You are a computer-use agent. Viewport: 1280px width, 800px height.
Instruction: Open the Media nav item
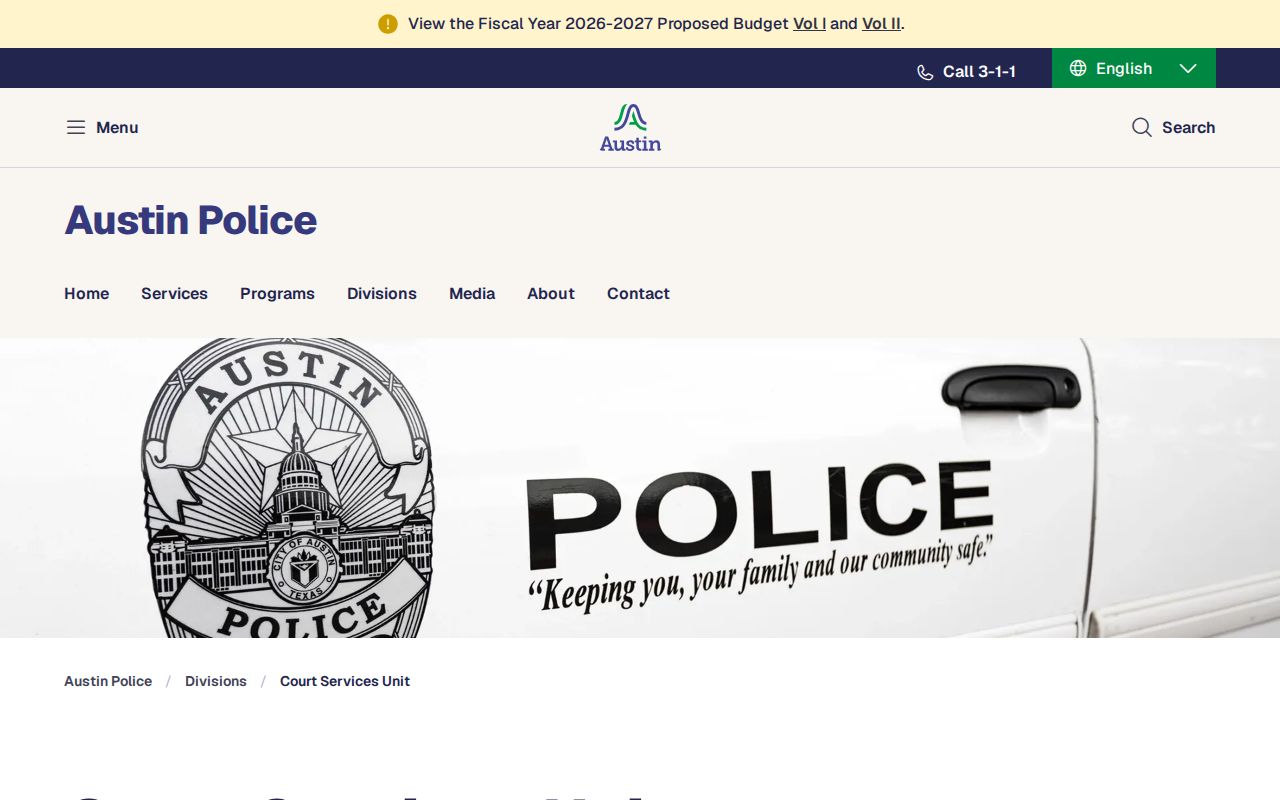[472, 293]
